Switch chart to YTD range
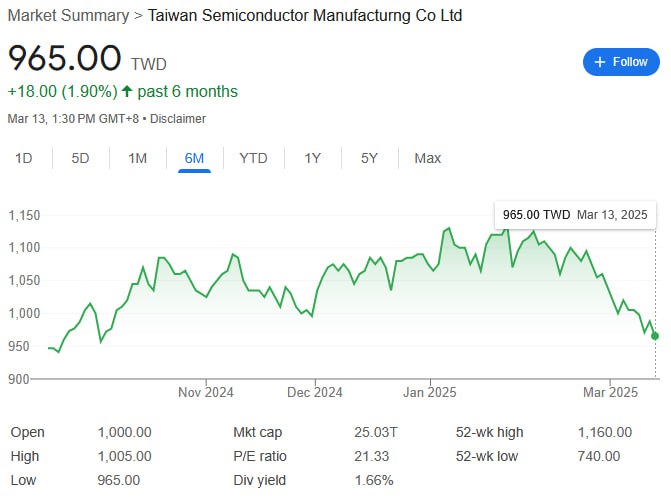 click(253, 158)
